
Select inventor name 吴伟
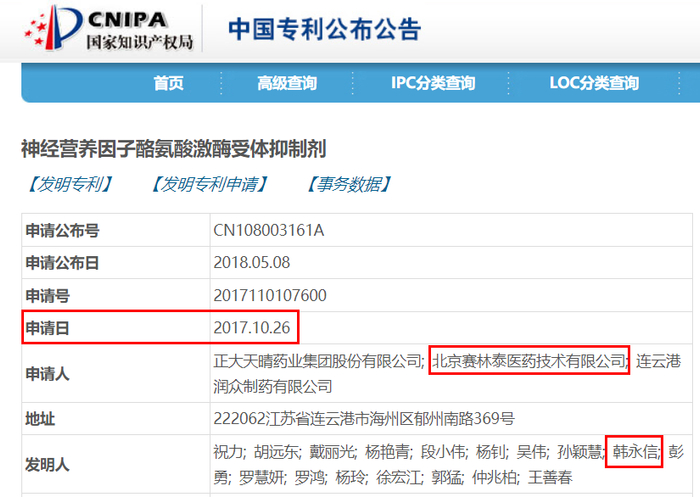pos(531,452)
